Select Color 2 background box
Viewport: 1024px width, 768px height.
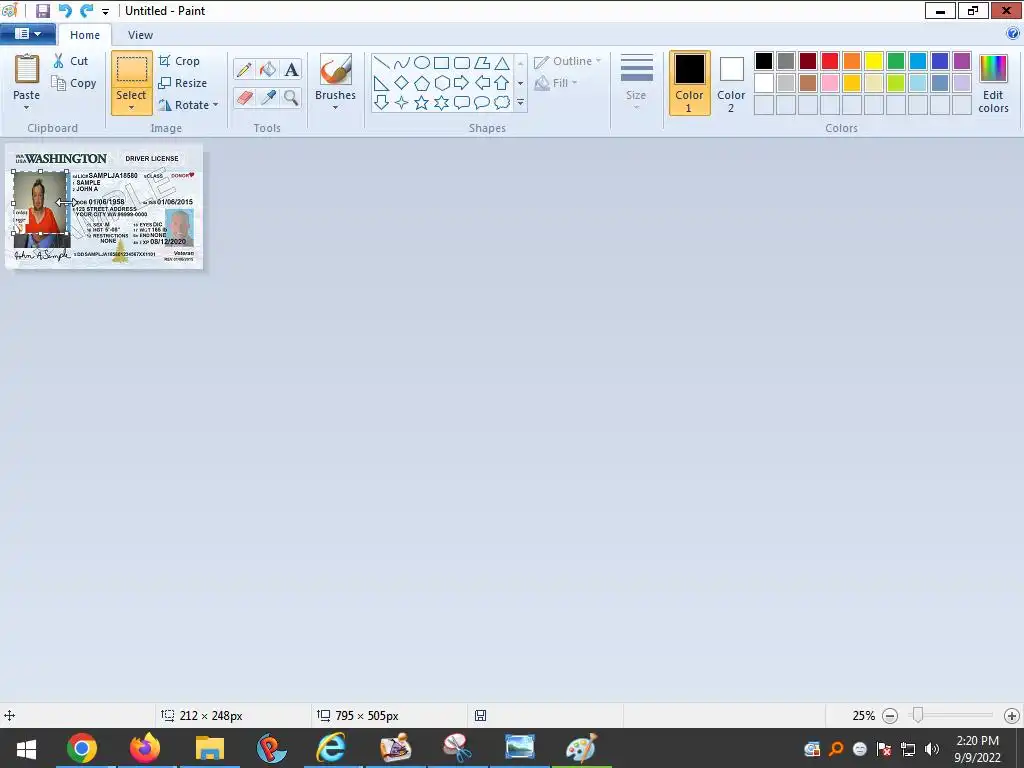731,83
